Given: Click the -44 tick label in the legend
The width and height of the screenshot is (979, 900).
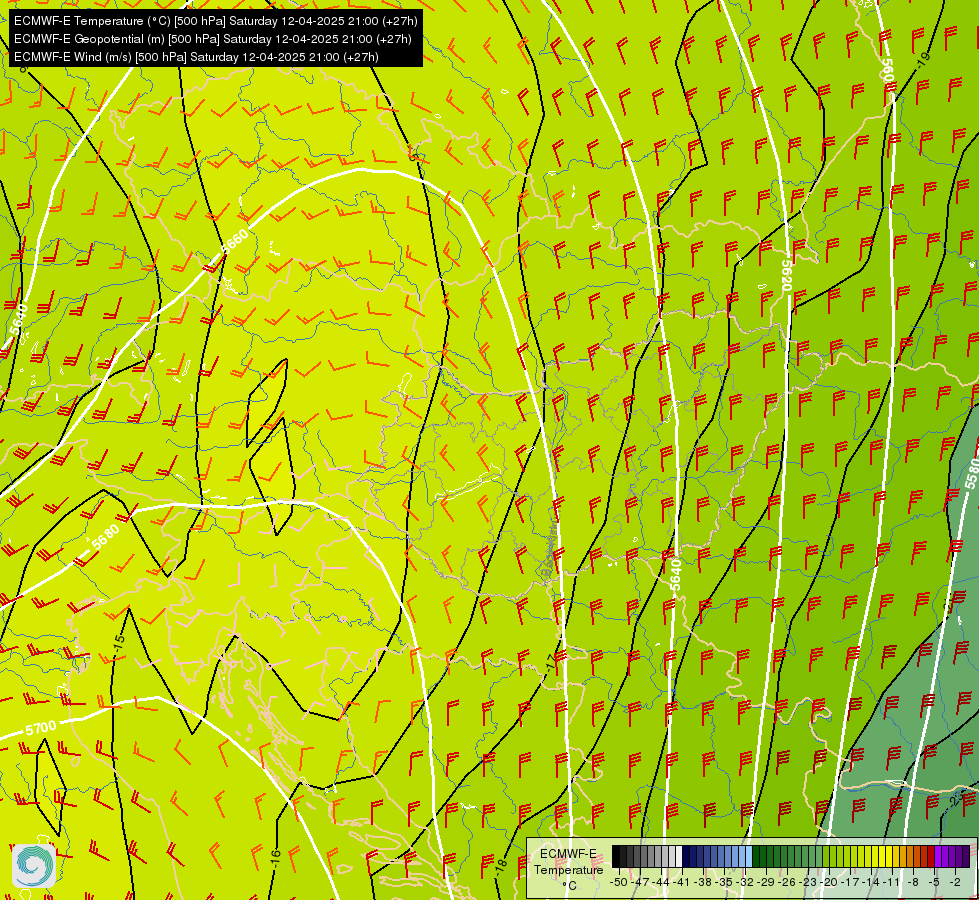Looking at the screenshot, I should coord(661,882).
